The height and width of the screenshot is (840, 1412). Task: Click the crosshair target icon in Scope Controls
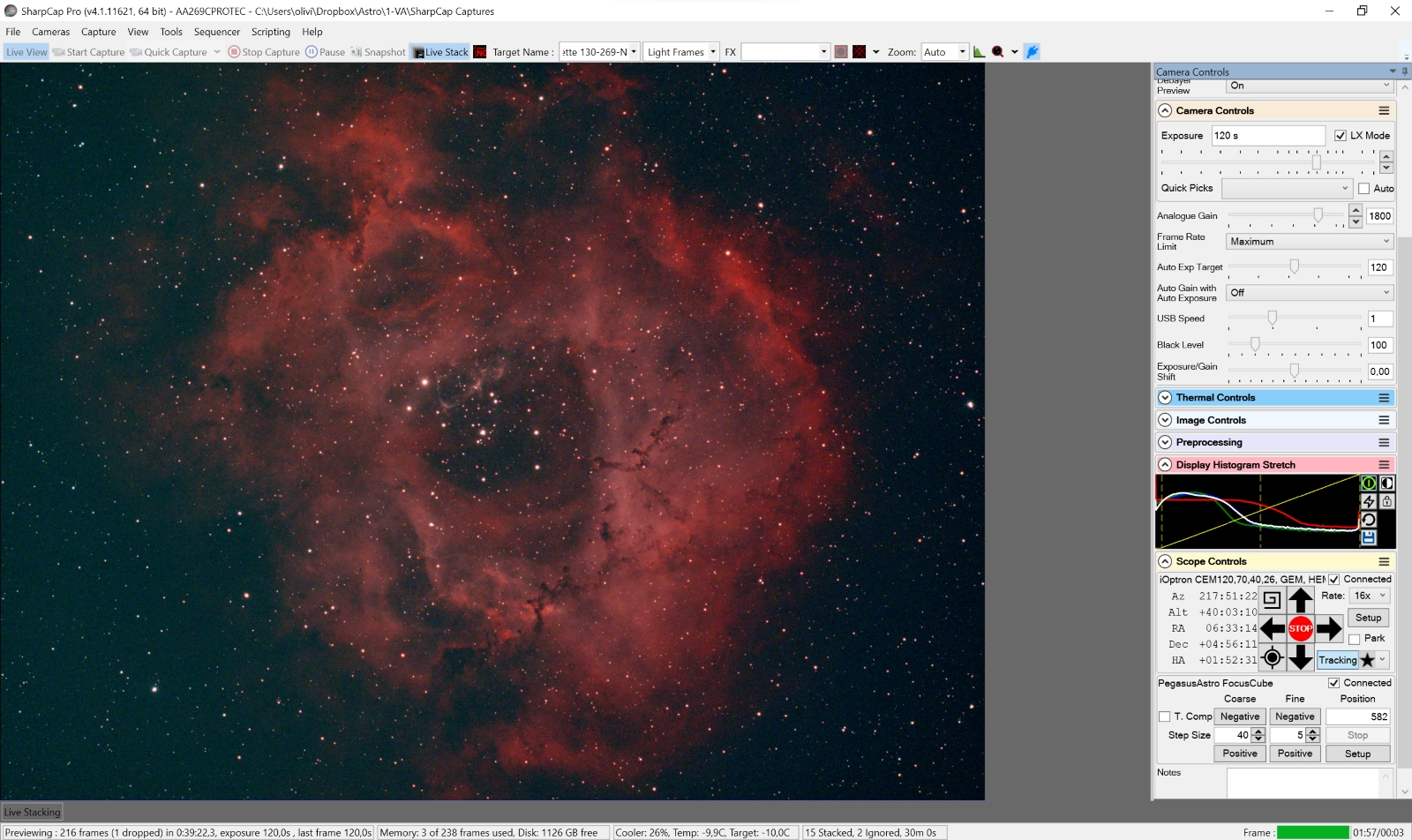tap(1272, 657)
